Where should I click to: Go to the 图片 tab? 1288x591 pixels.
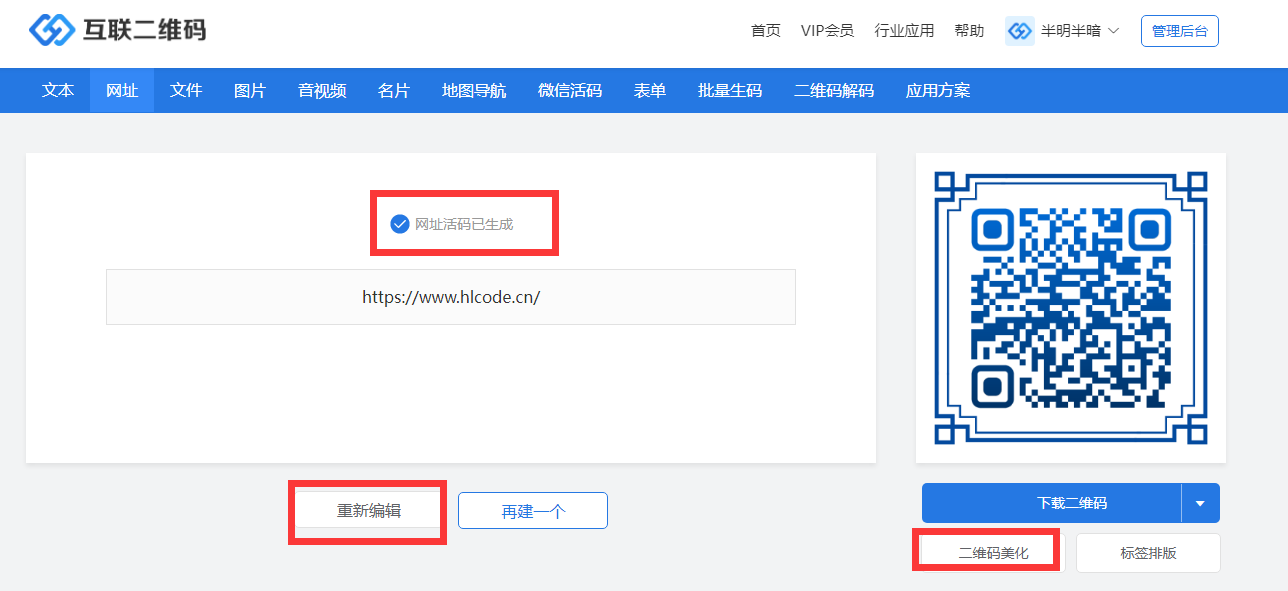pos(250,91)
